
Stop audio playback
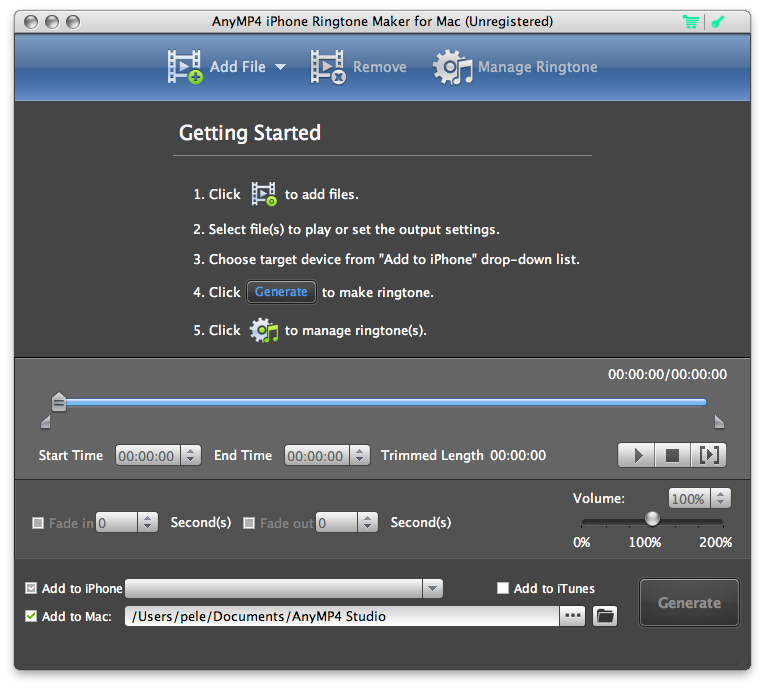(672, 455)
